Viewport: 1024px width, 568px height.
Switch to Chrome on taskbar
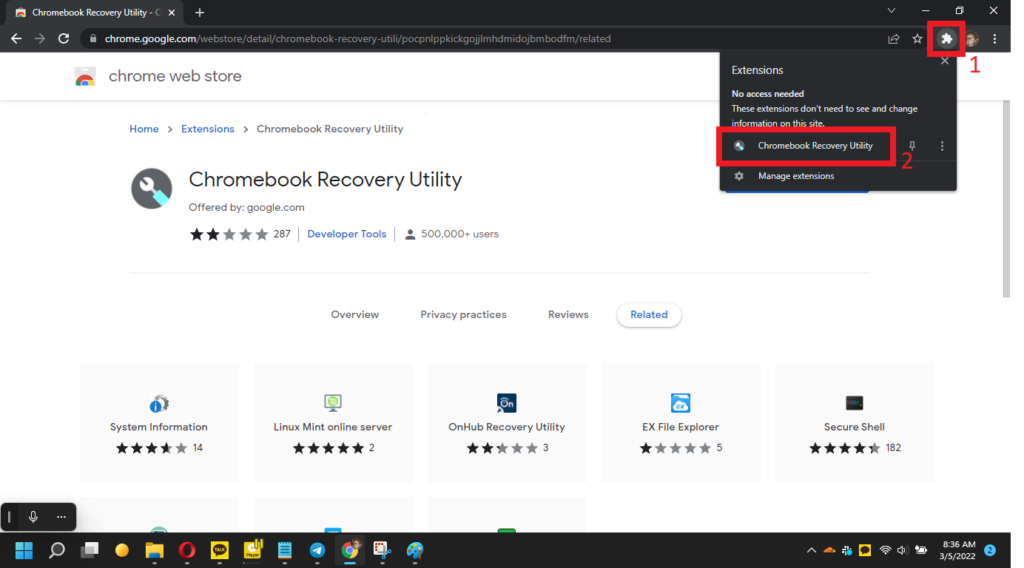coord(350,550)
